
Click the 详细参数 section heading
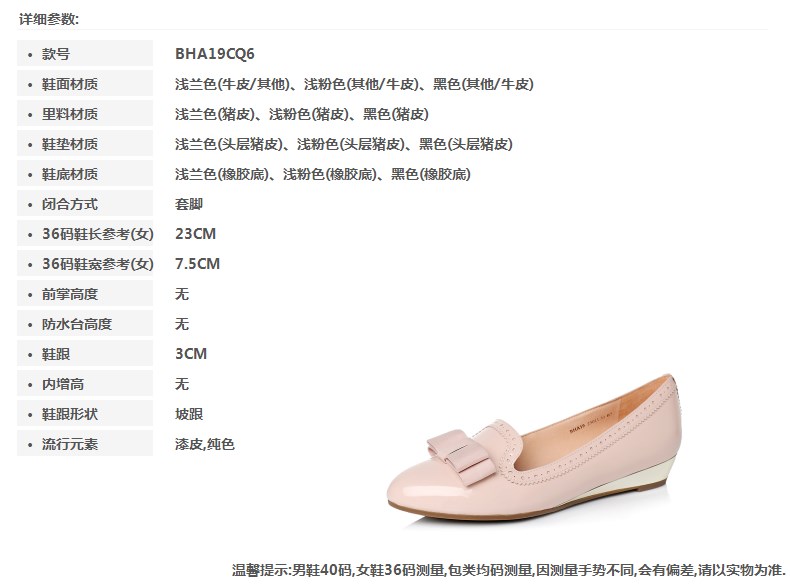coord(49,19)
